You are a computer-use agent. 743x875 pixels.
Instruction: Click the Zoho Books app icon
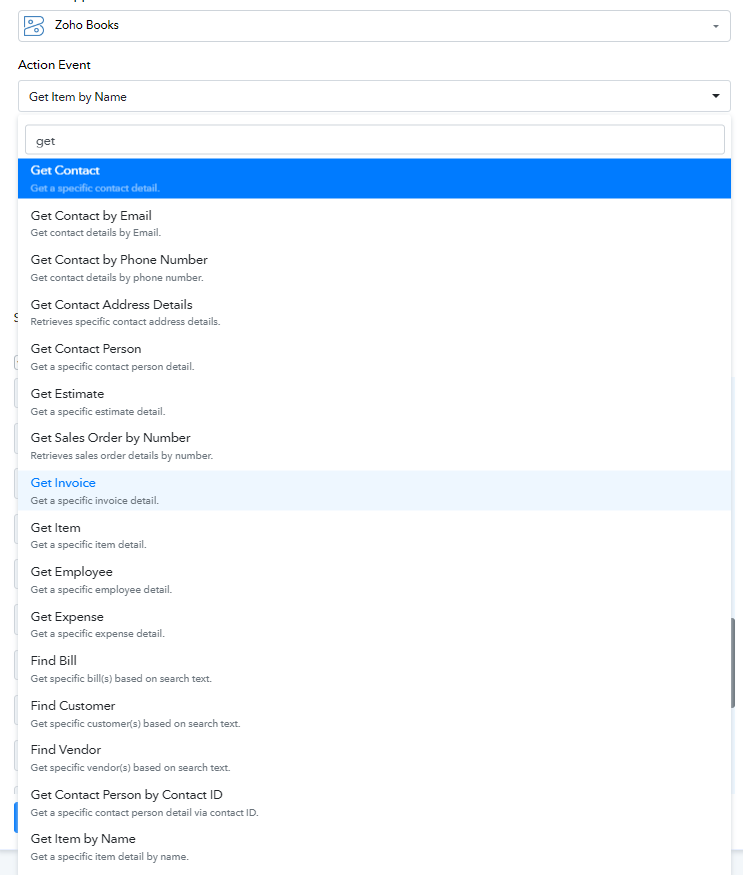[x=34, y=26]
